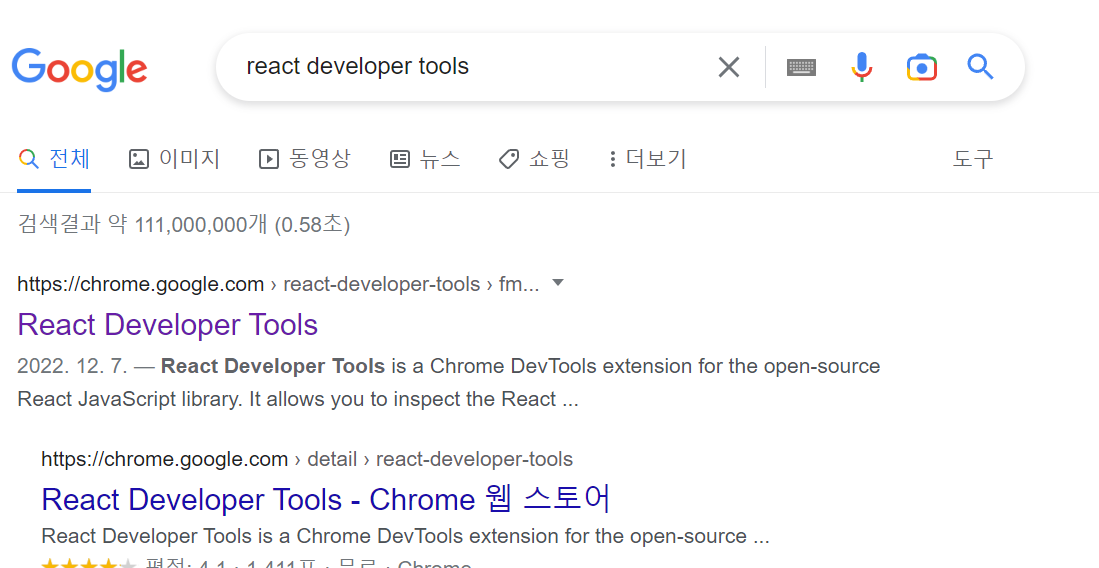Clear the search box with X icon
Viewport: 1099px width, 568px height.
click(729, 67)
